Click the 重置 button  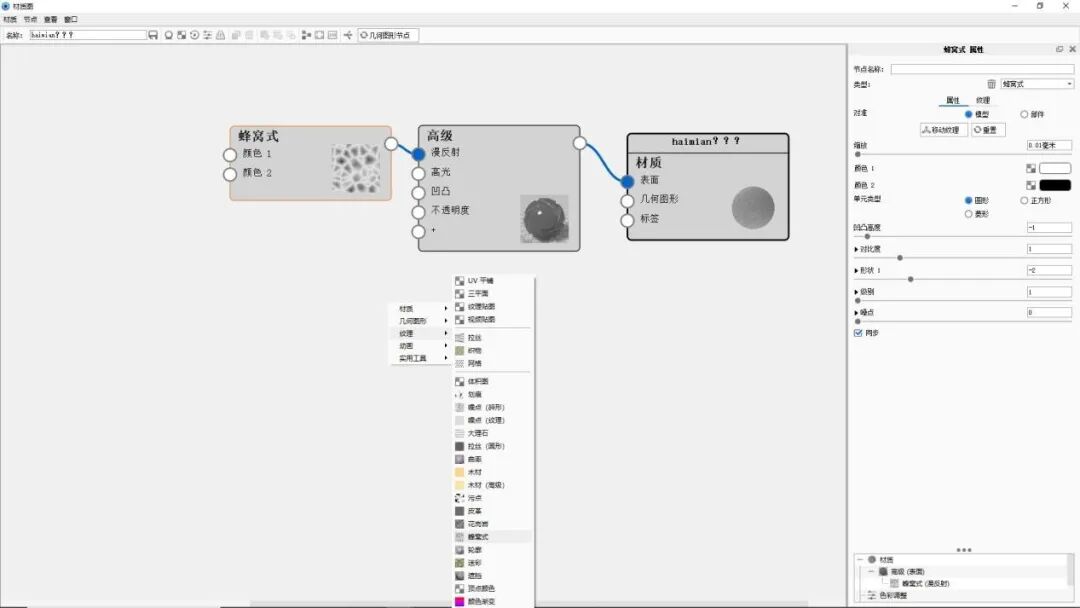(x=986, y=128)
